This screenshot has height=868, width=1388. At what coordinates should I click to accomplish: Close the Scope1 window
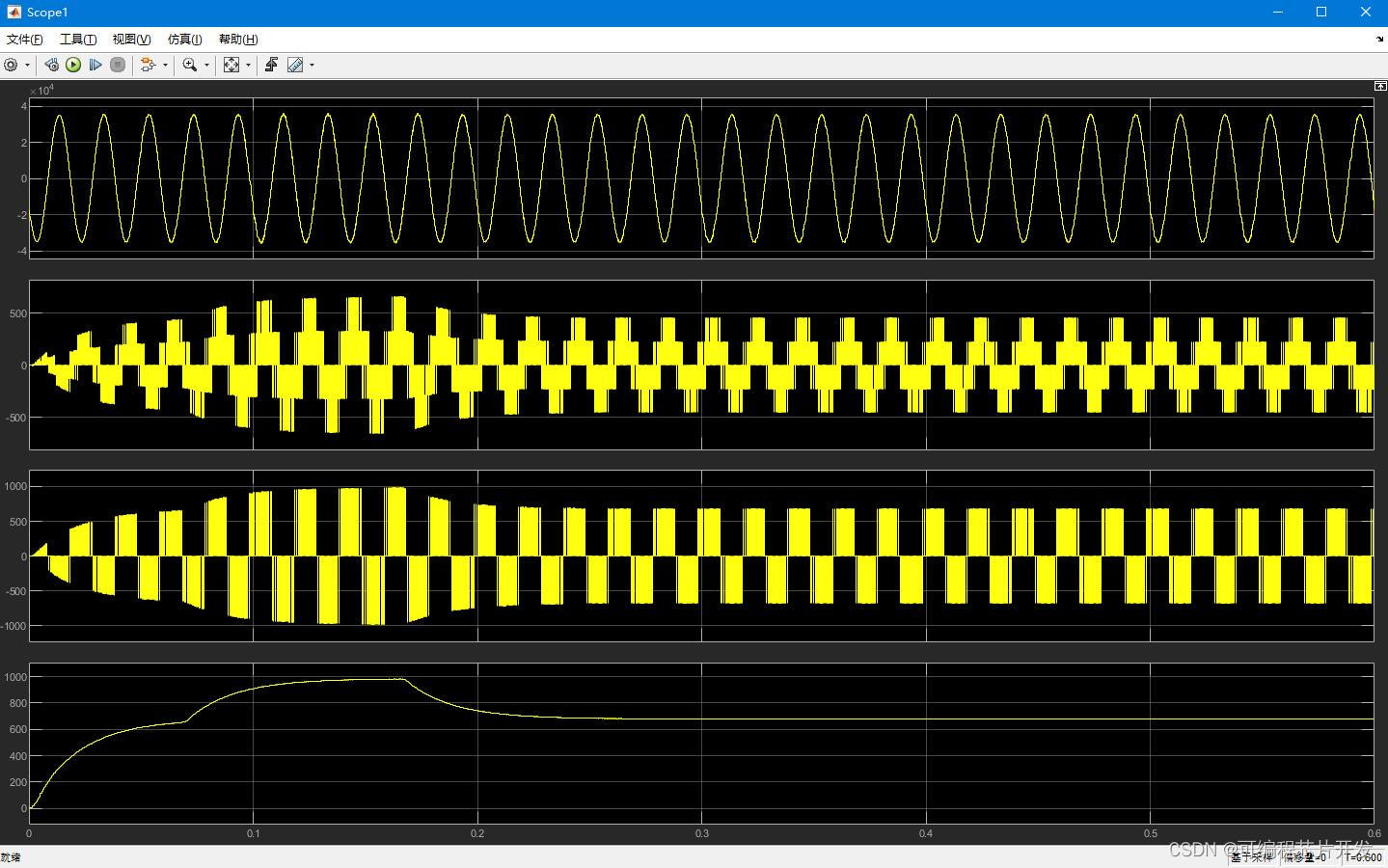pos(1366,13)
